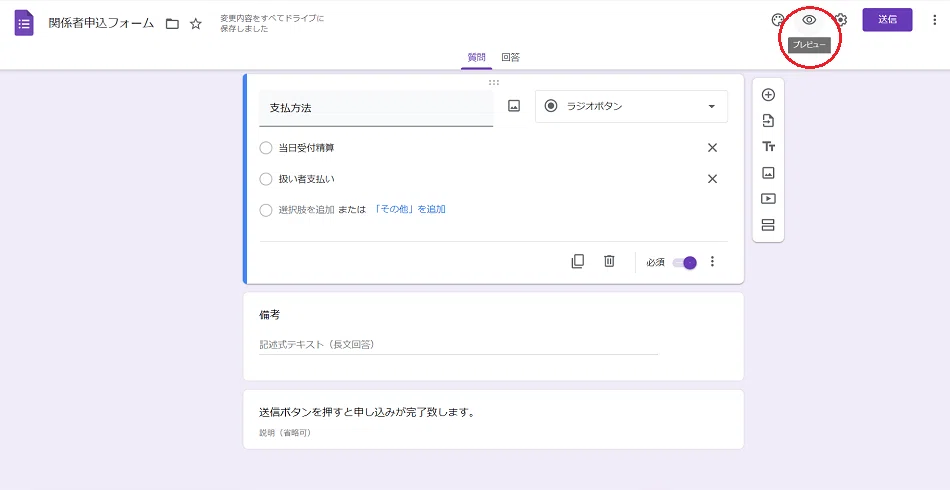This screenshot has width=950, height=490.
Task: Add a video from sidebar
Action: click(x=768, y=199)
